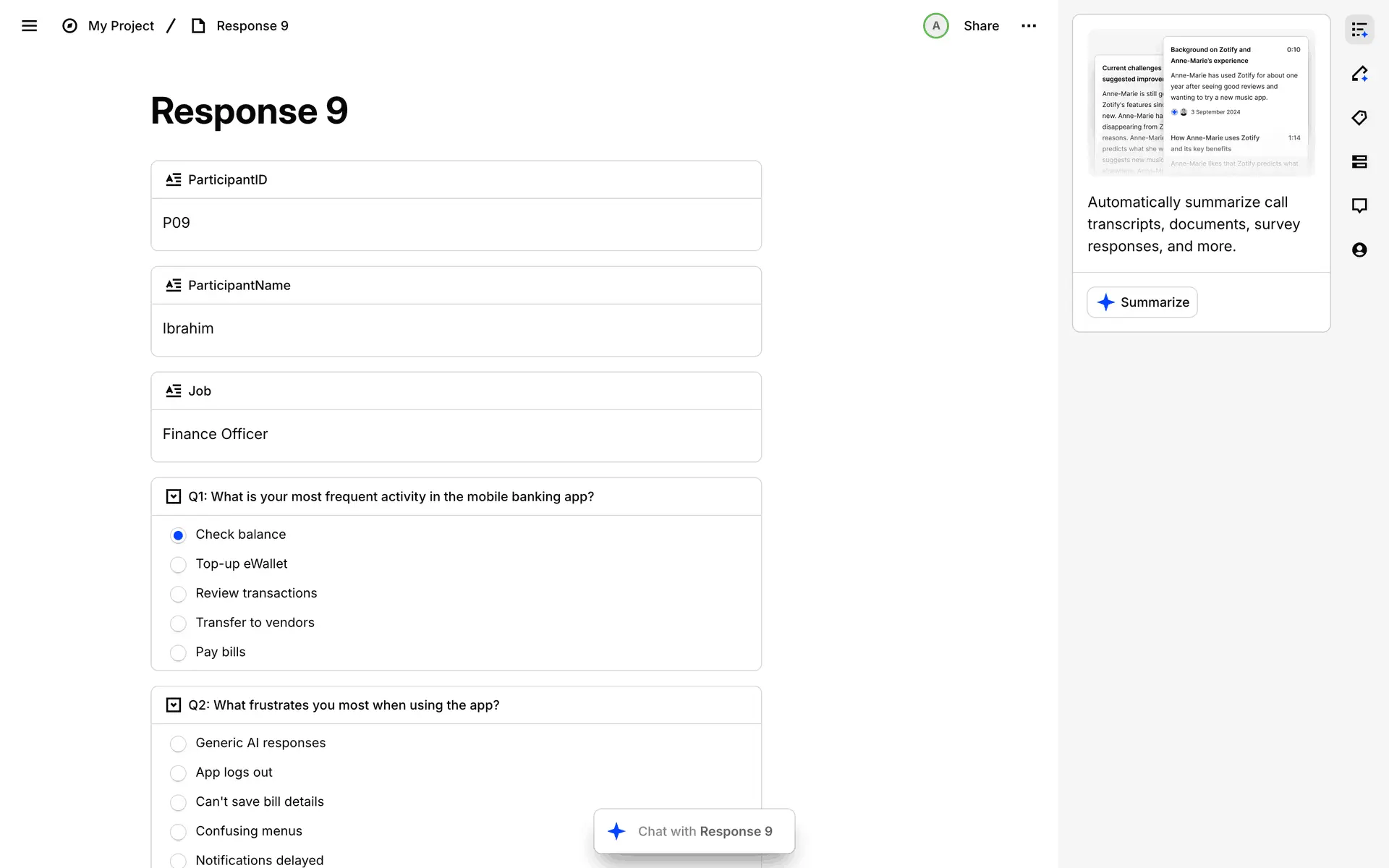Open the person profile sidebar icon
This screenshot has width=1389, height=868.
[1359, 250]
